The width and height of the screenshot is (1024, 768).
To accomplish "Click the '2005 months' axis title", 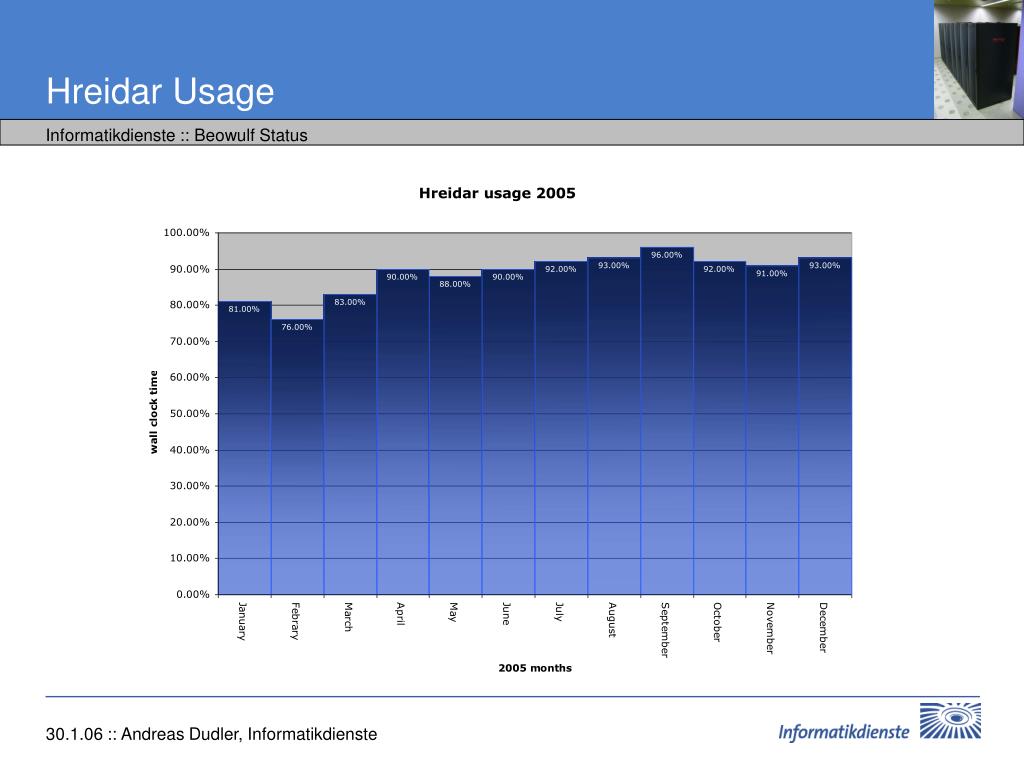I will pyautogui.click(x=535, y=668).
